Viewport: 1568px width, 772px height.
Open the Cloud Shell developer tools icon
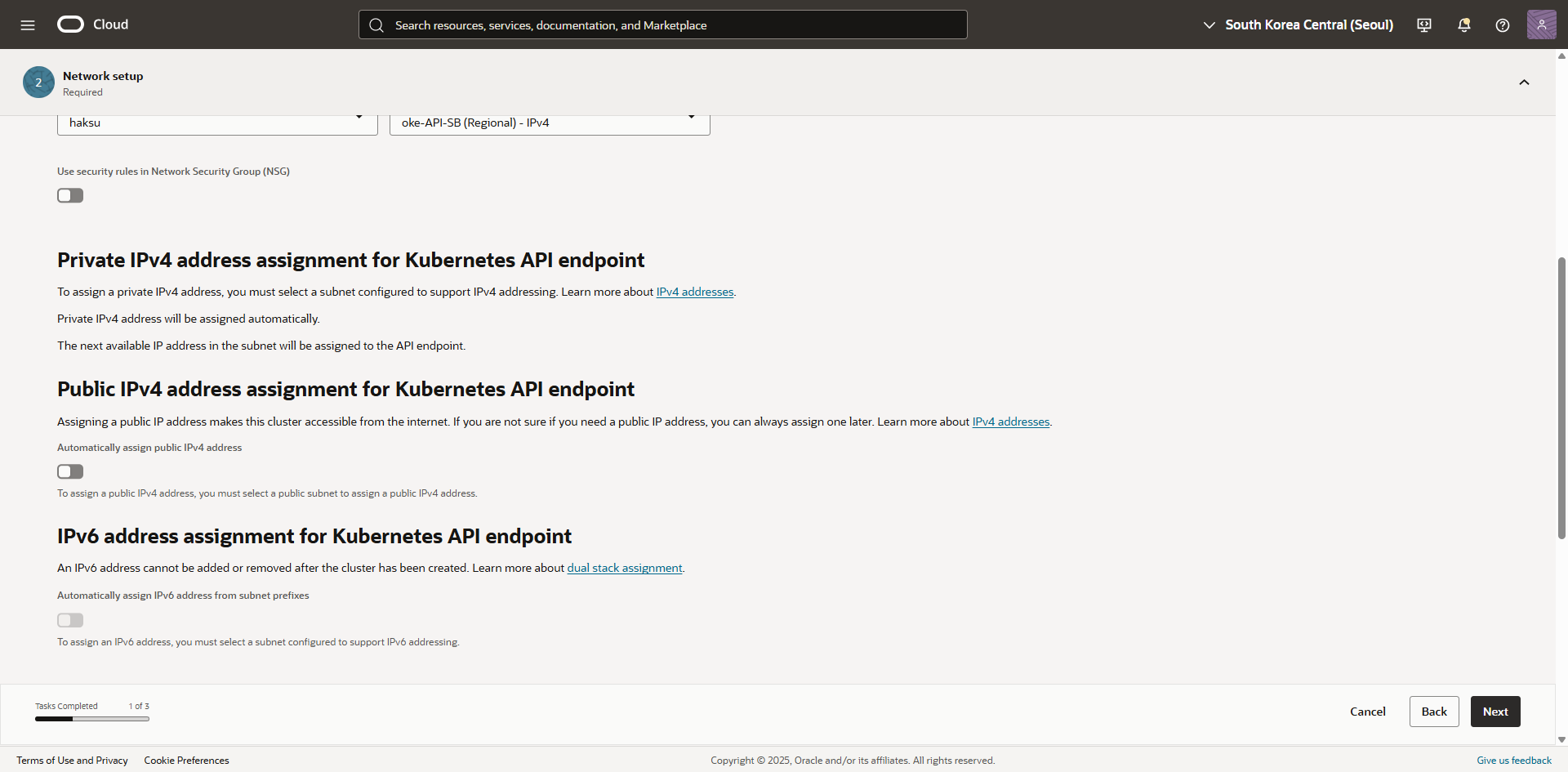coord(1424,25)
